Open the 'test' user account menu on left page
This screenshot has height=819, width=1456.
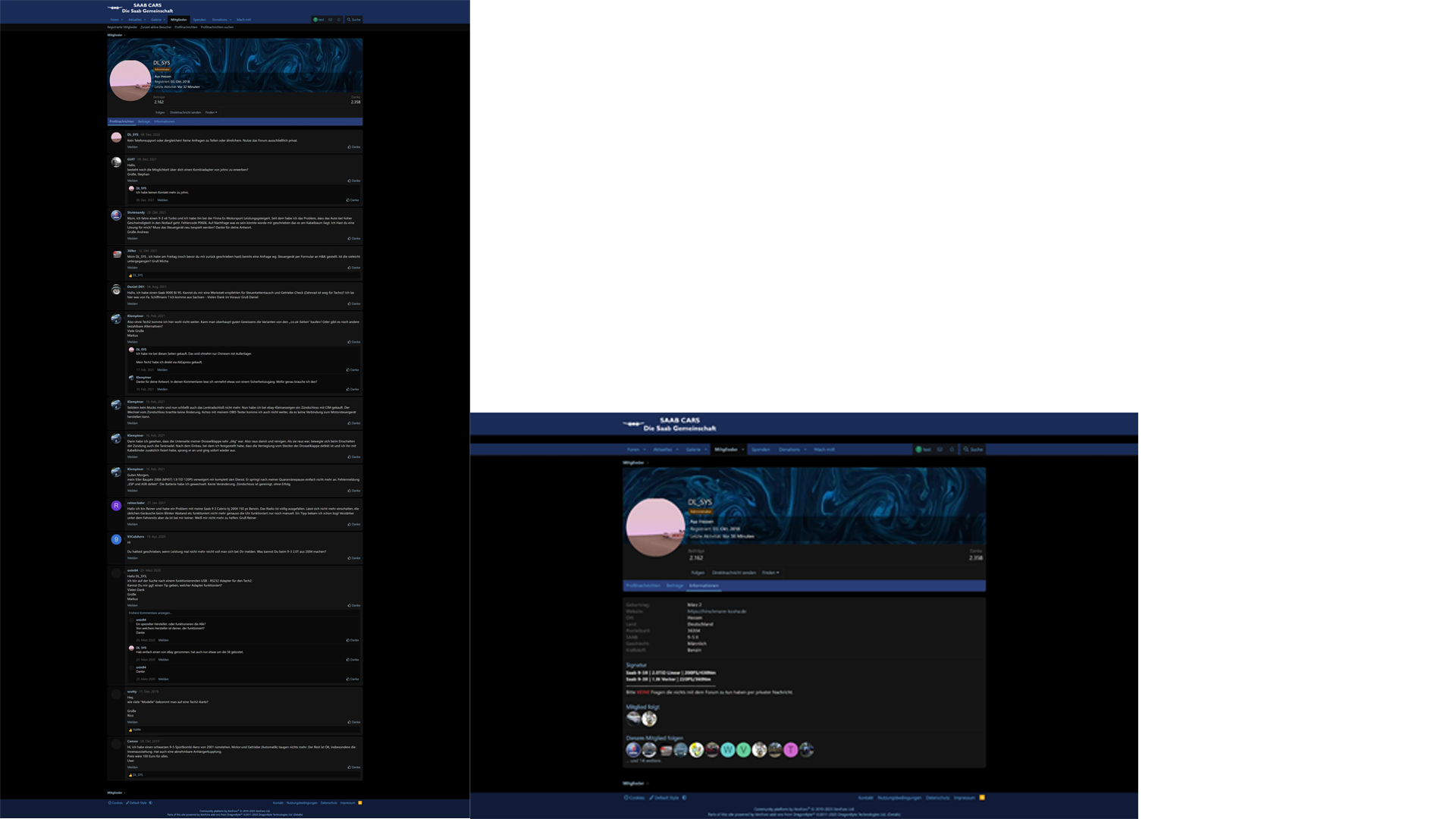point(318,20)
